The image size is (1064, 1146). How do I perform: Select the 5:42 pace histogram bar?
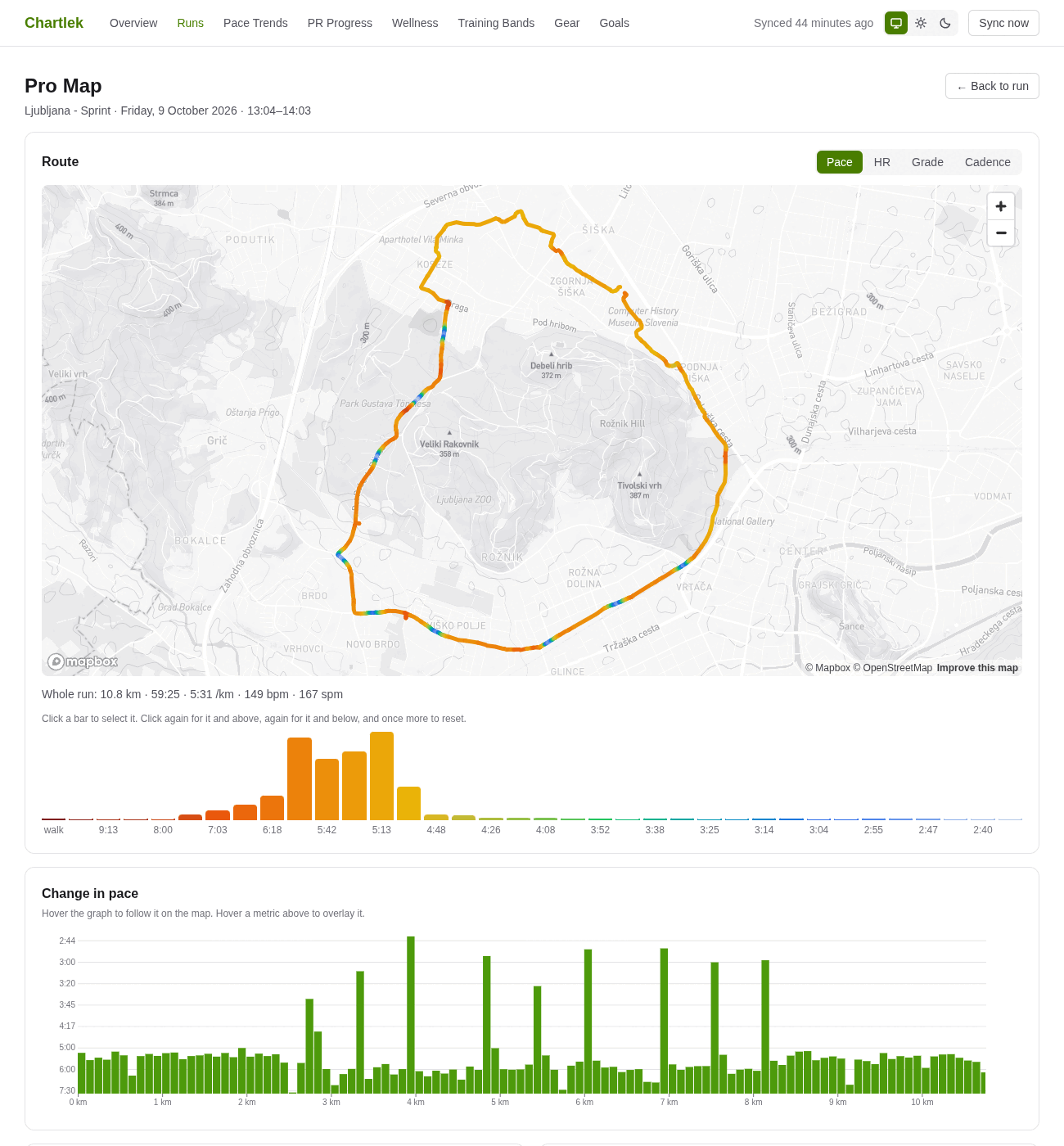pyautogui.click(x=327, y=789)
